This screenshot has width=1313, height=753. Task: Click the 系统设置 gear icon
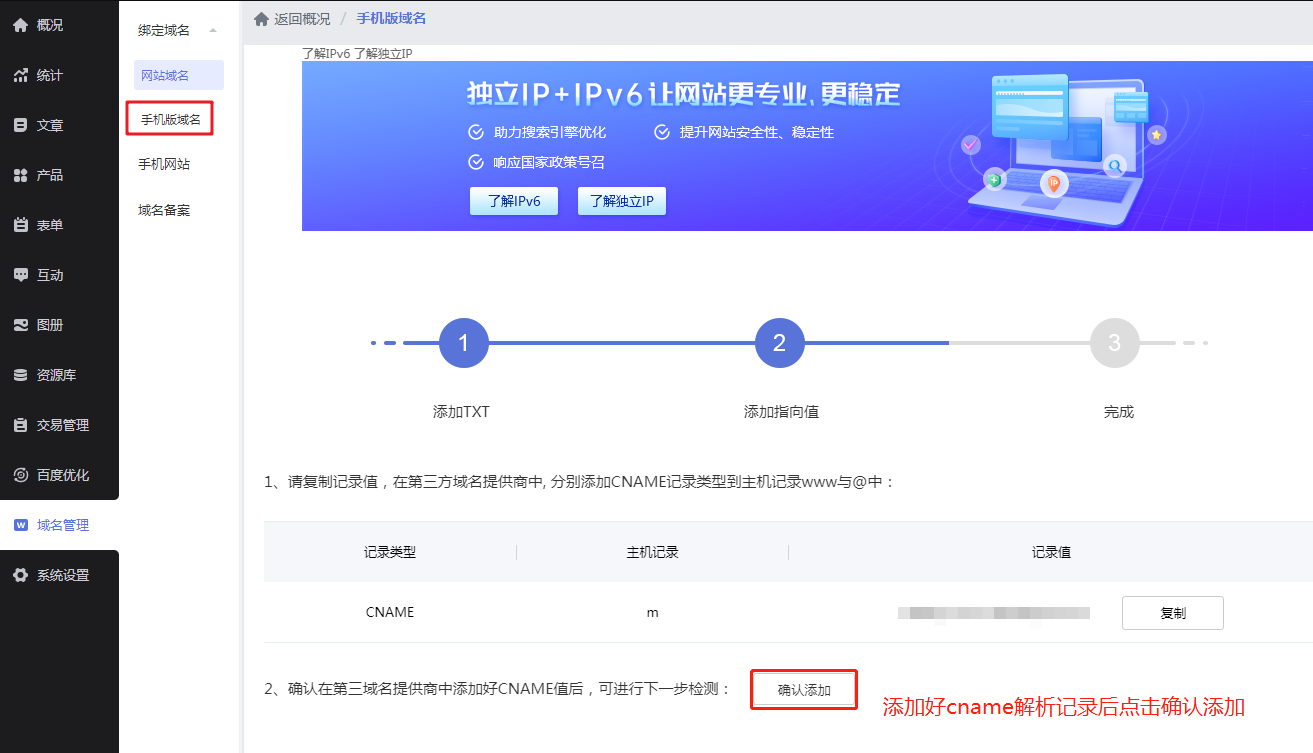(20, 575)
